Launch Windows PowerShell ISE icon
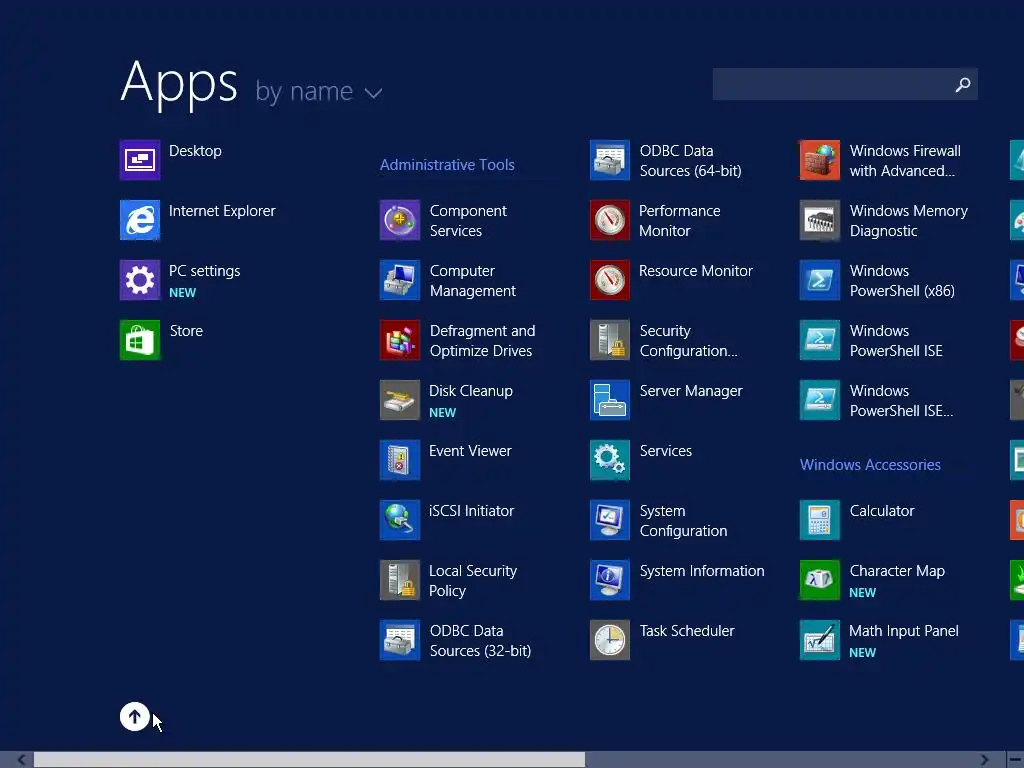The width and height of the screenshot is (1024, 768). point(820,340)
